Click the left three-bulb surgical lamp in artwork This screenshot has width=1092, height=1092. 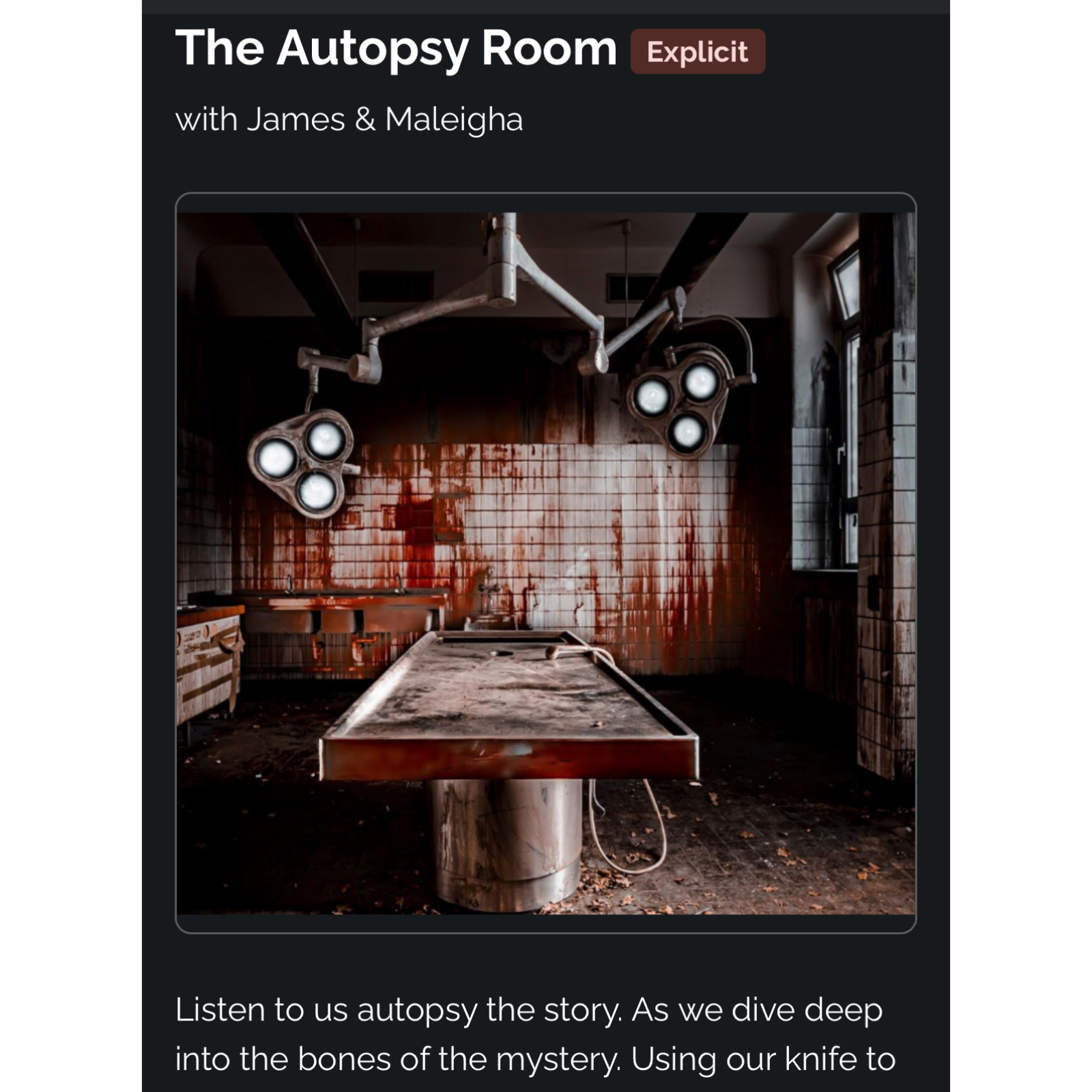[x=302, y=462]
